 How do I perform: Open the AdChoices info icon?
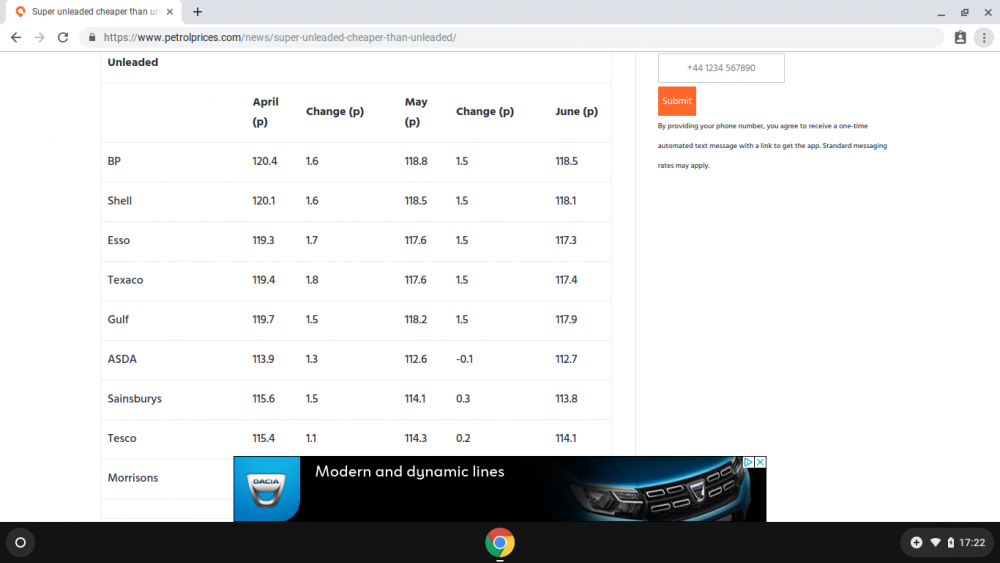[x=749, y=462]
